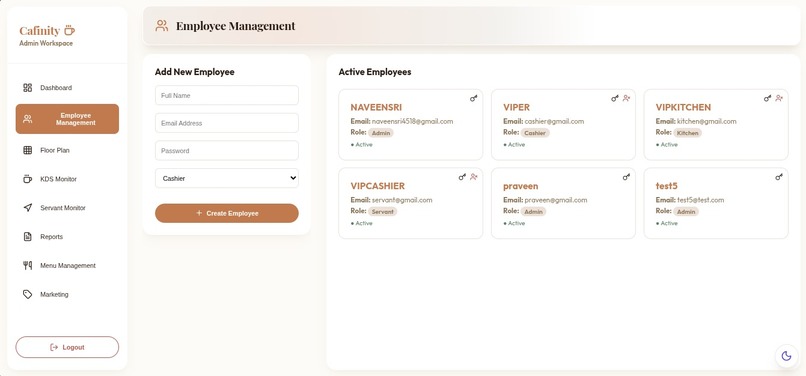This screenshot has height=376, width=806.
Task: Click the praveen employee name
Action: coord(521,186)
